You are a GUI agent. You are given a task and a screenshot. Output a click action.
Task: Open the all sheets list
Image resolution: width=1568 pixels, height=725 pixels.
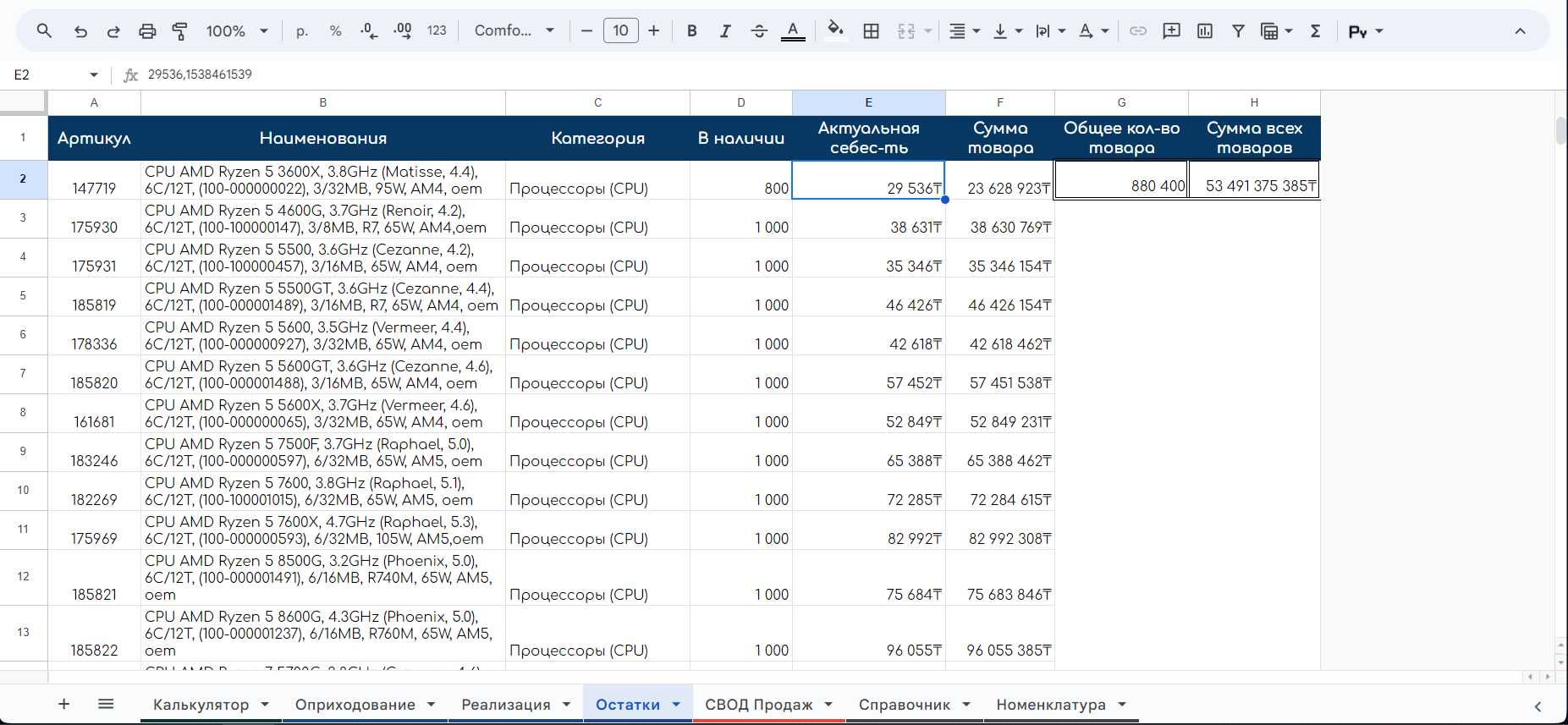tap(106, 704)
